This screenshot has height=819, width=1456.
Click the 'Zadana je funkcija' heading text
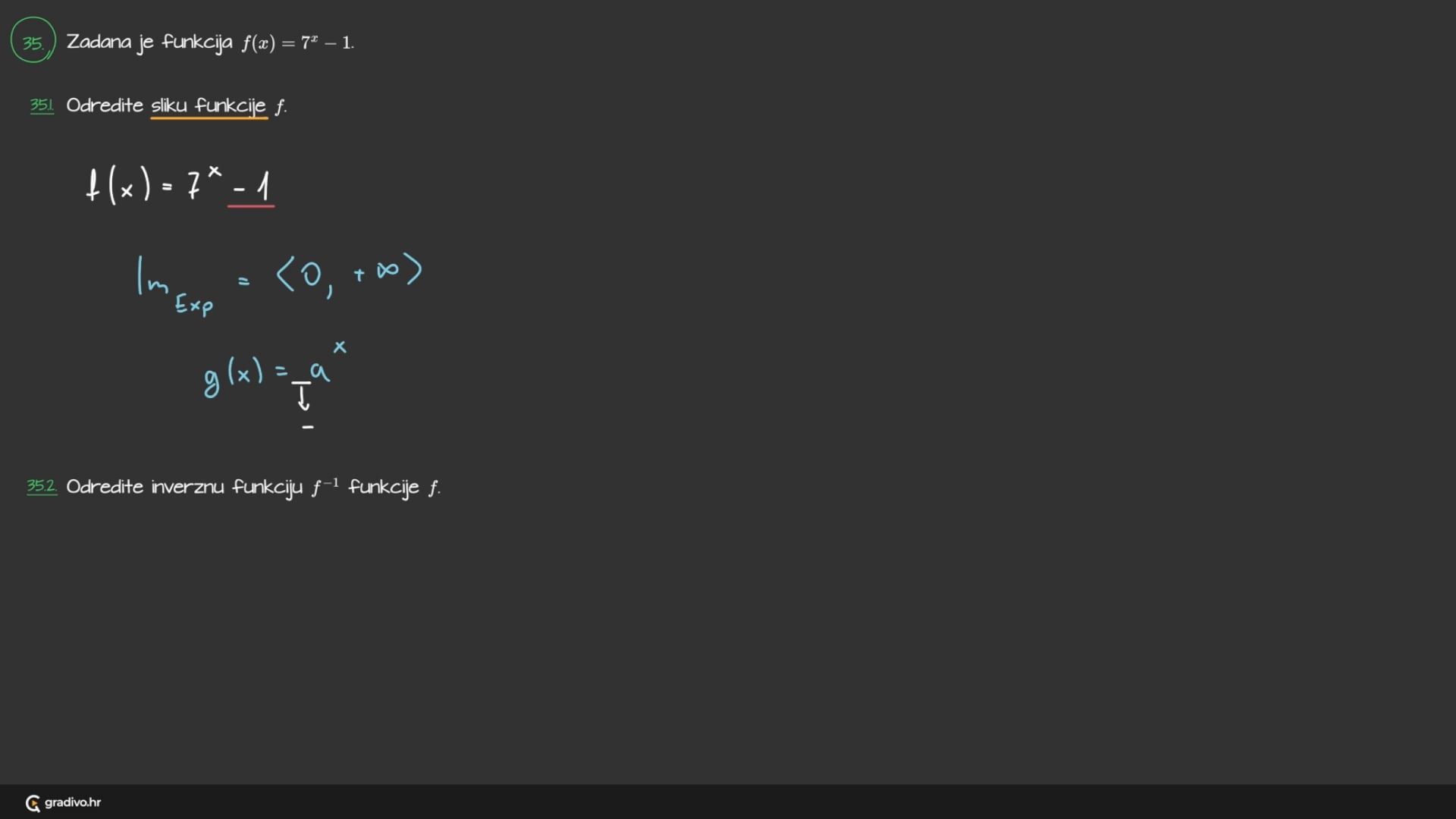[149, 42]
